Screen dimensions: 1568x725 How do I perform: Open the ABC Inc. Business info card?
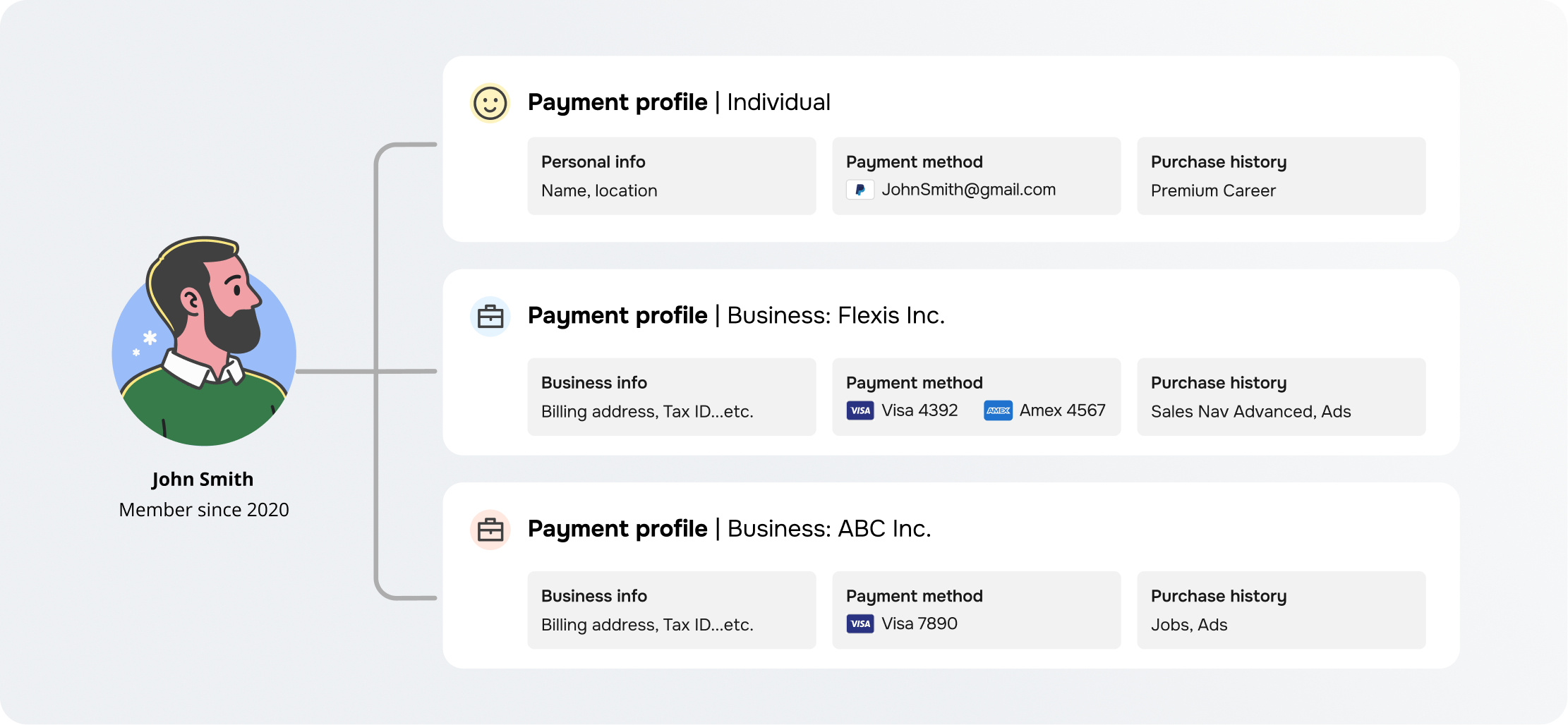click(x=672, y=610)
